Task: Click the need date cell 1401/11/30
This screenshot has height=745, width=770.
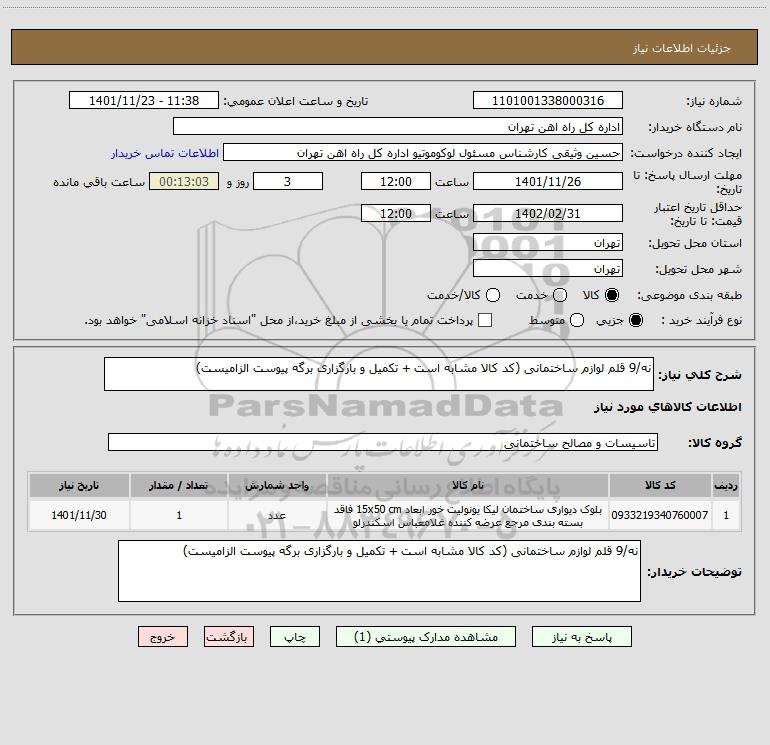Action: click(x=79, y=515)
